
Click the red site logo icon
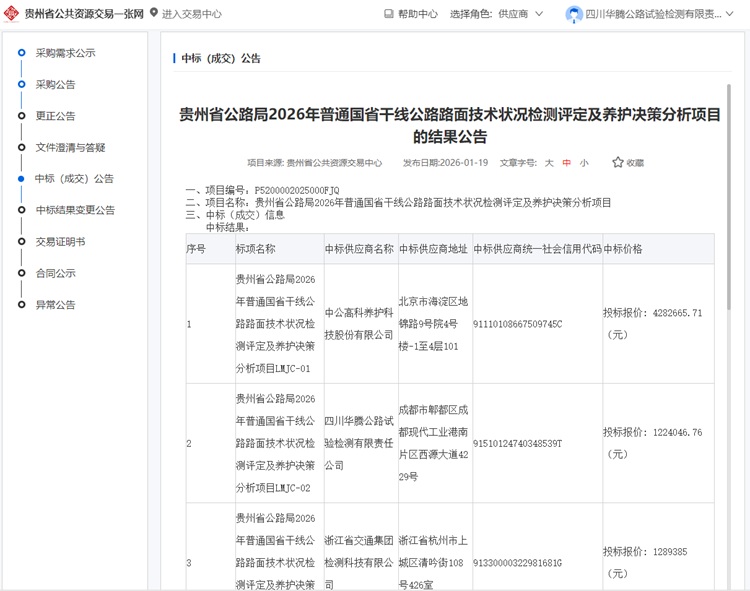(11, 13)
